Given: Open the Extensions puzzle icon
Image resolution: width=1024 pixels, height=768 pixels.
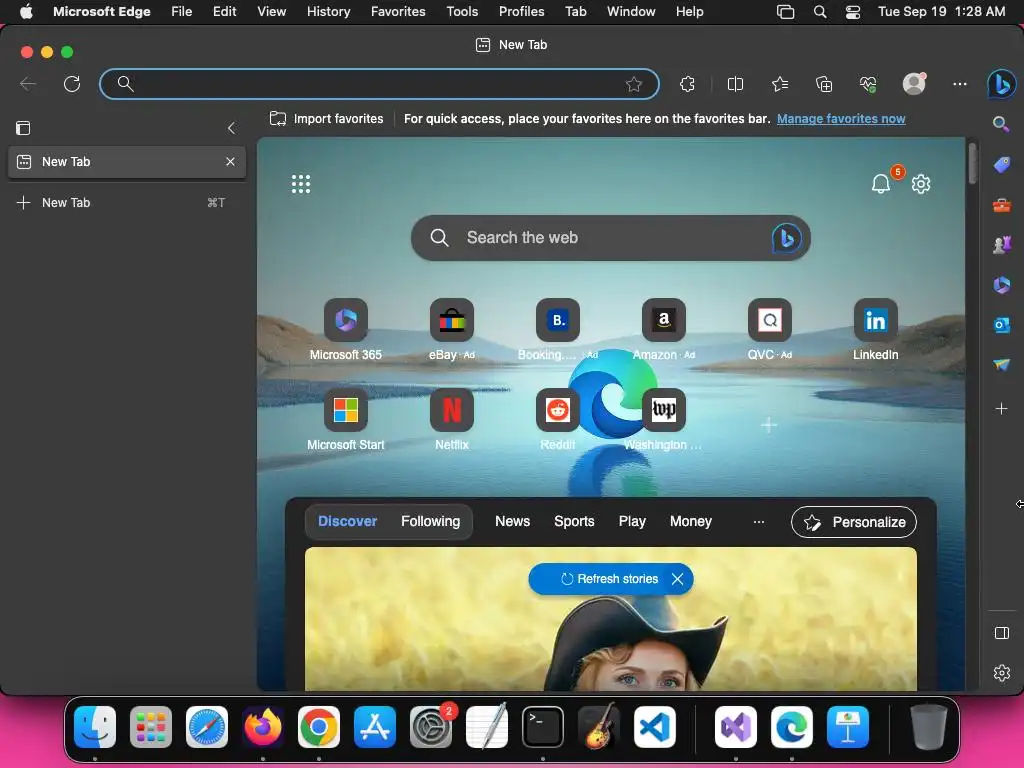Looking at the screenshot, I should [x=687, y=84].
